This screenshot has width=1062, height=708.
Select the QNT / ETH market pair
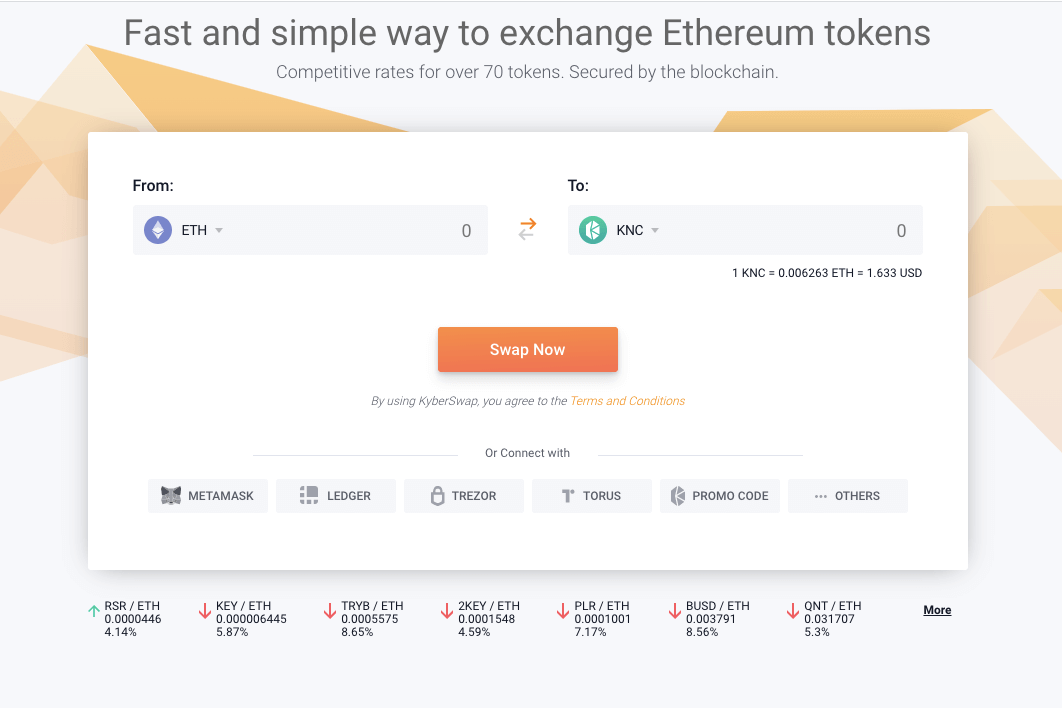pos(824,619)
